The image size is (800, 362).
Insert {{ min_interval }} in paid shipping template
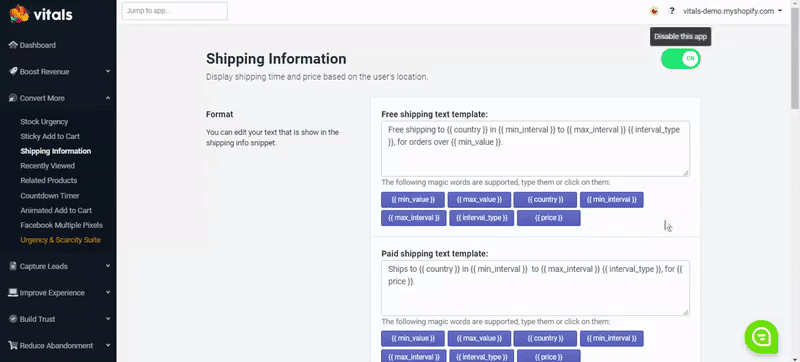coord(612,339)
